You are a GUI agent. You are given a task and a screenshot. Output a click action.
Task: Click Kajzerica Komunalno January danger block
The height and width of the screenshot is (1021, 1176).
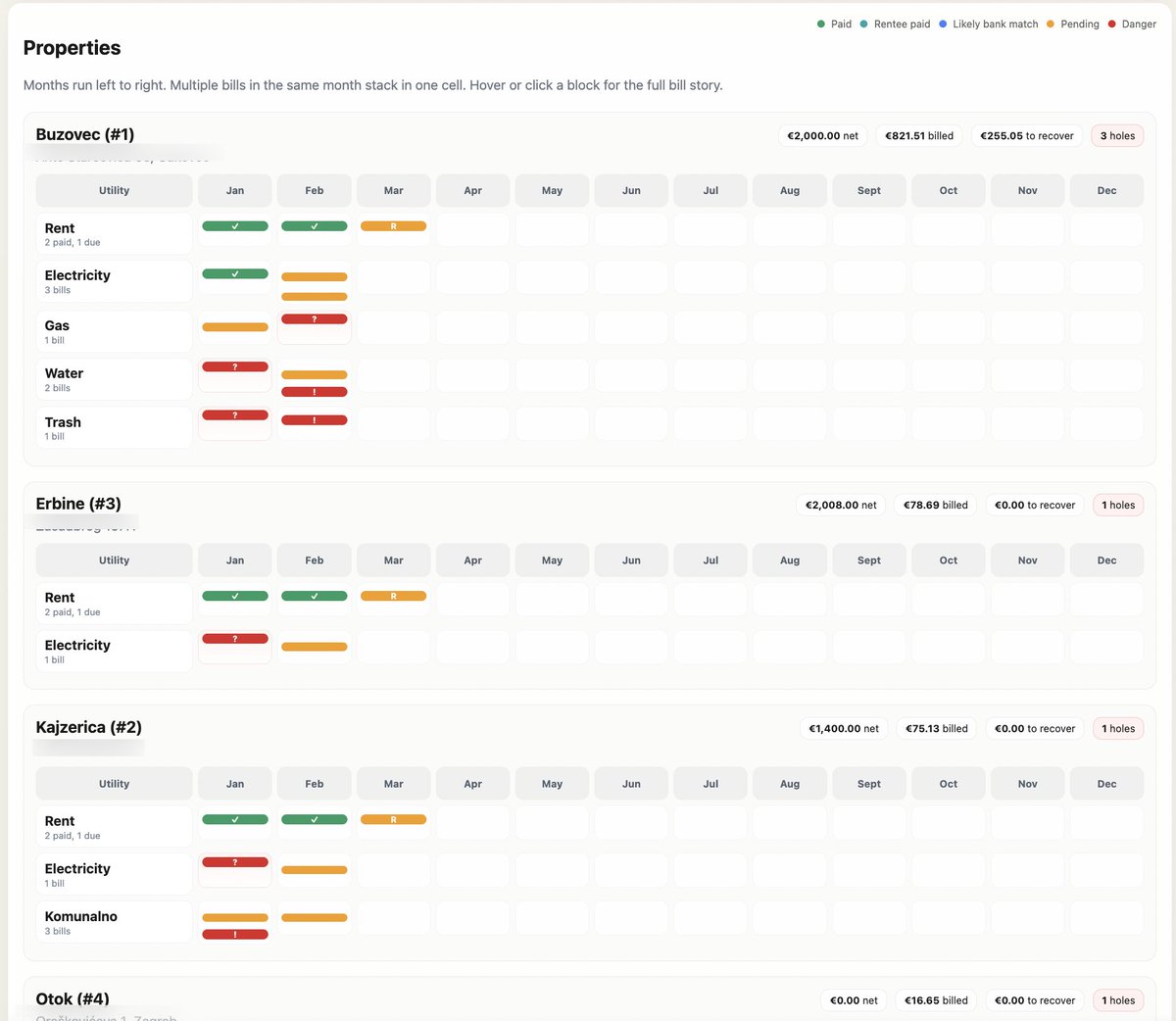[235, 935]
